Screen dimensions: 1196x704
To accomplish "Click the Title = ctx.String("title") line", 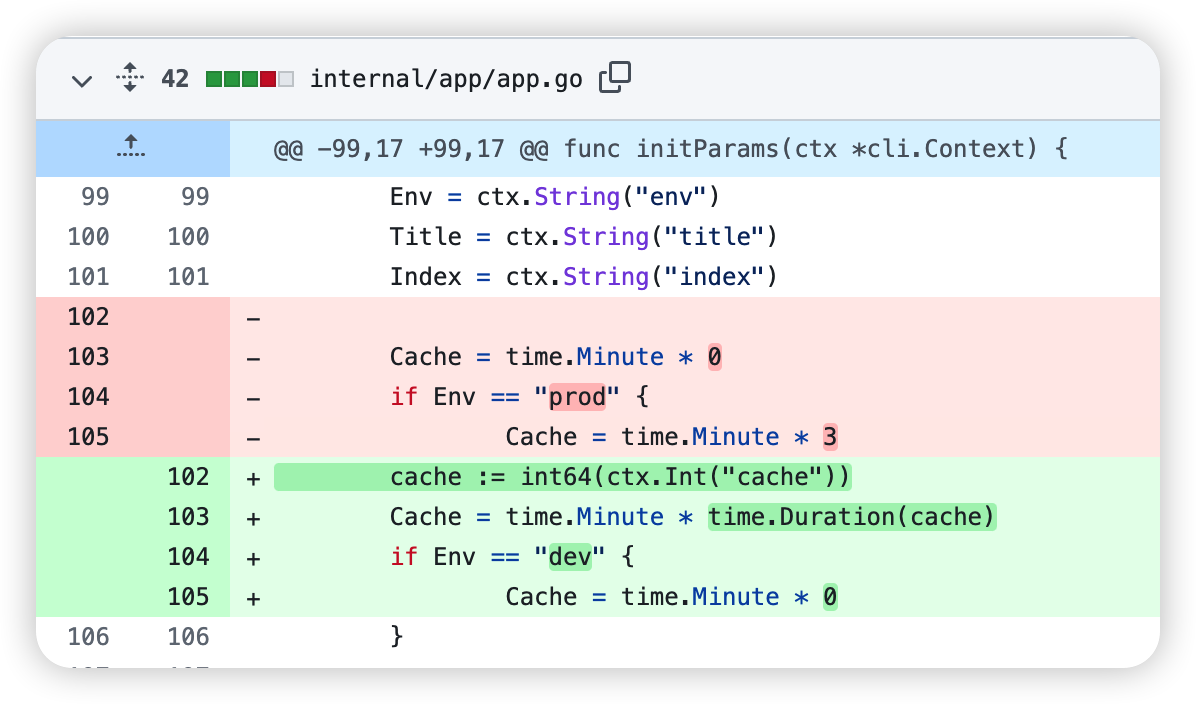I will pyautogui.click(x=583, y=237).
